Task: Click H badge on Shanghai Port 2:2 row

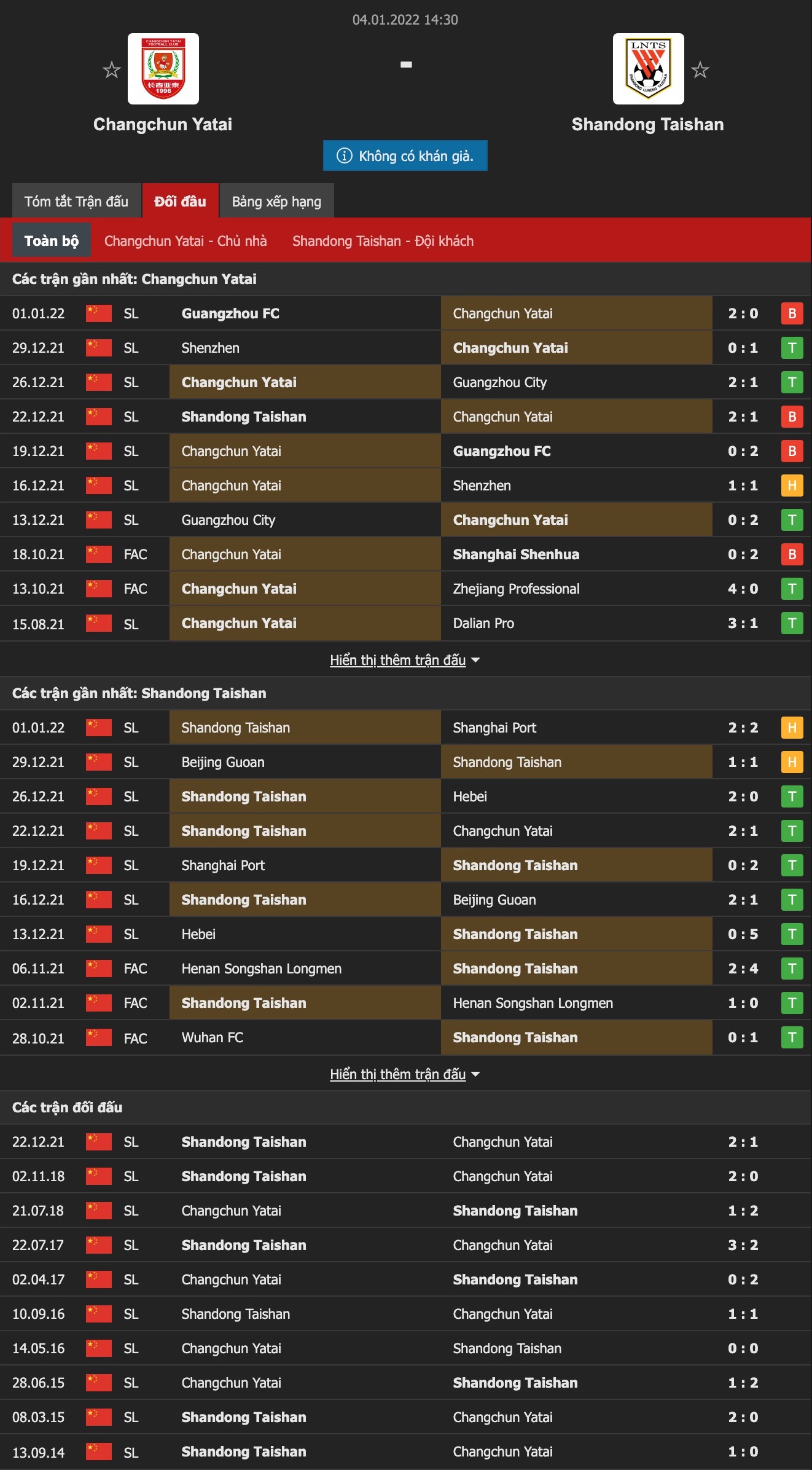Action: (x=792, y=728)
